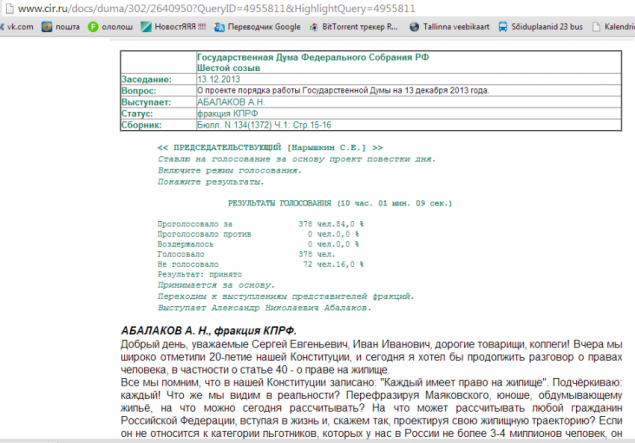Click the пошта bookmark icon
Viewport: 635px width, 443px height.
pyautogui.click(x=47, y=27)
